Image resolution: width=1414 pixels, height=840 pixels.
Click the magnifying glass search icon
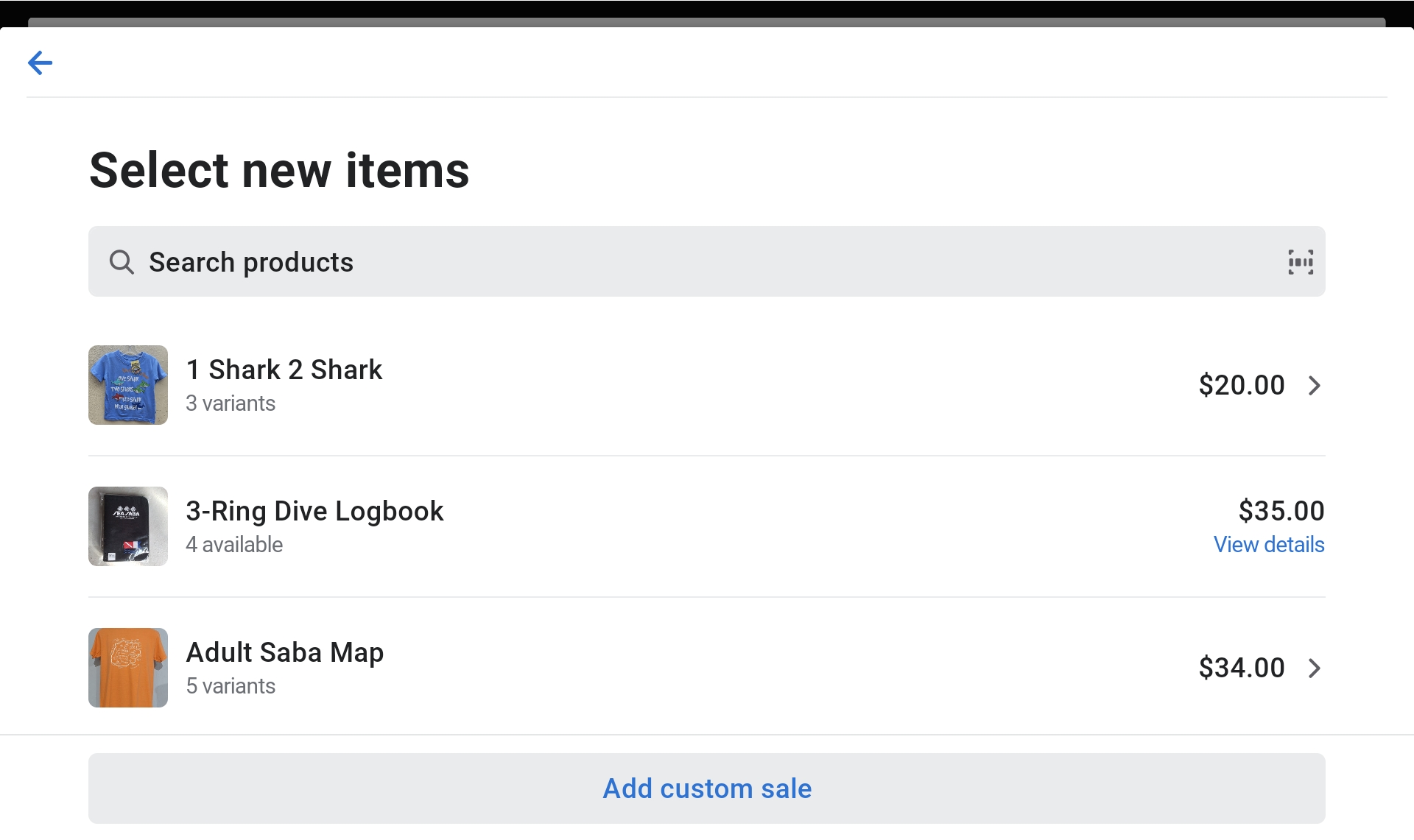click(x=122, y=262)
